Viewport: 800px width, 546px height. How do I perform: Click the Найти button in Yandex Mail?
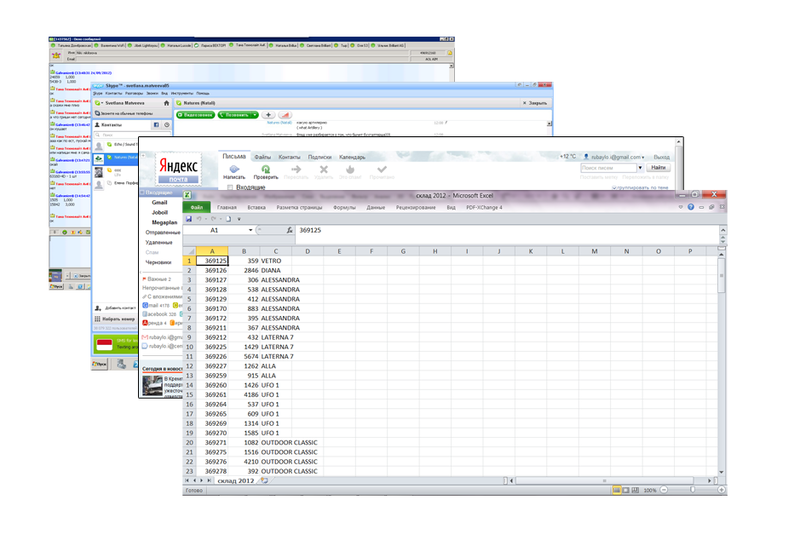pos(658,167)
